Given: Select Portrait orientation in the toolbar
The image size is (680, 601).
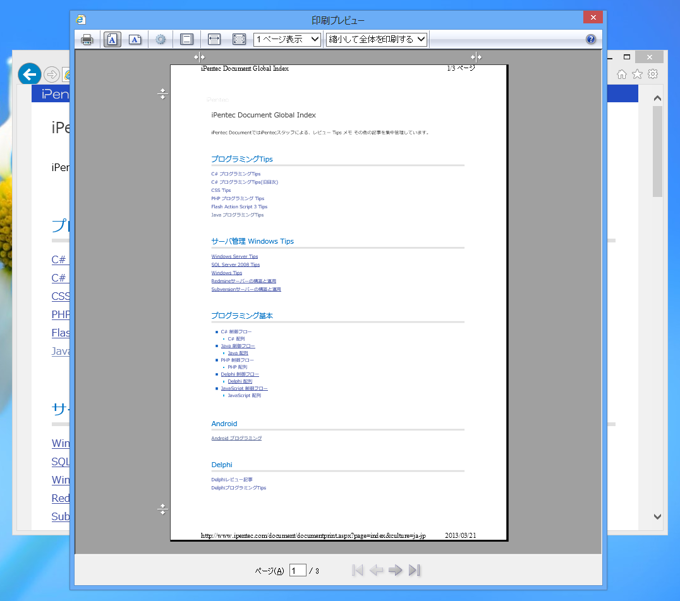Looking at the screenshot, I should [x=112, y=39].
